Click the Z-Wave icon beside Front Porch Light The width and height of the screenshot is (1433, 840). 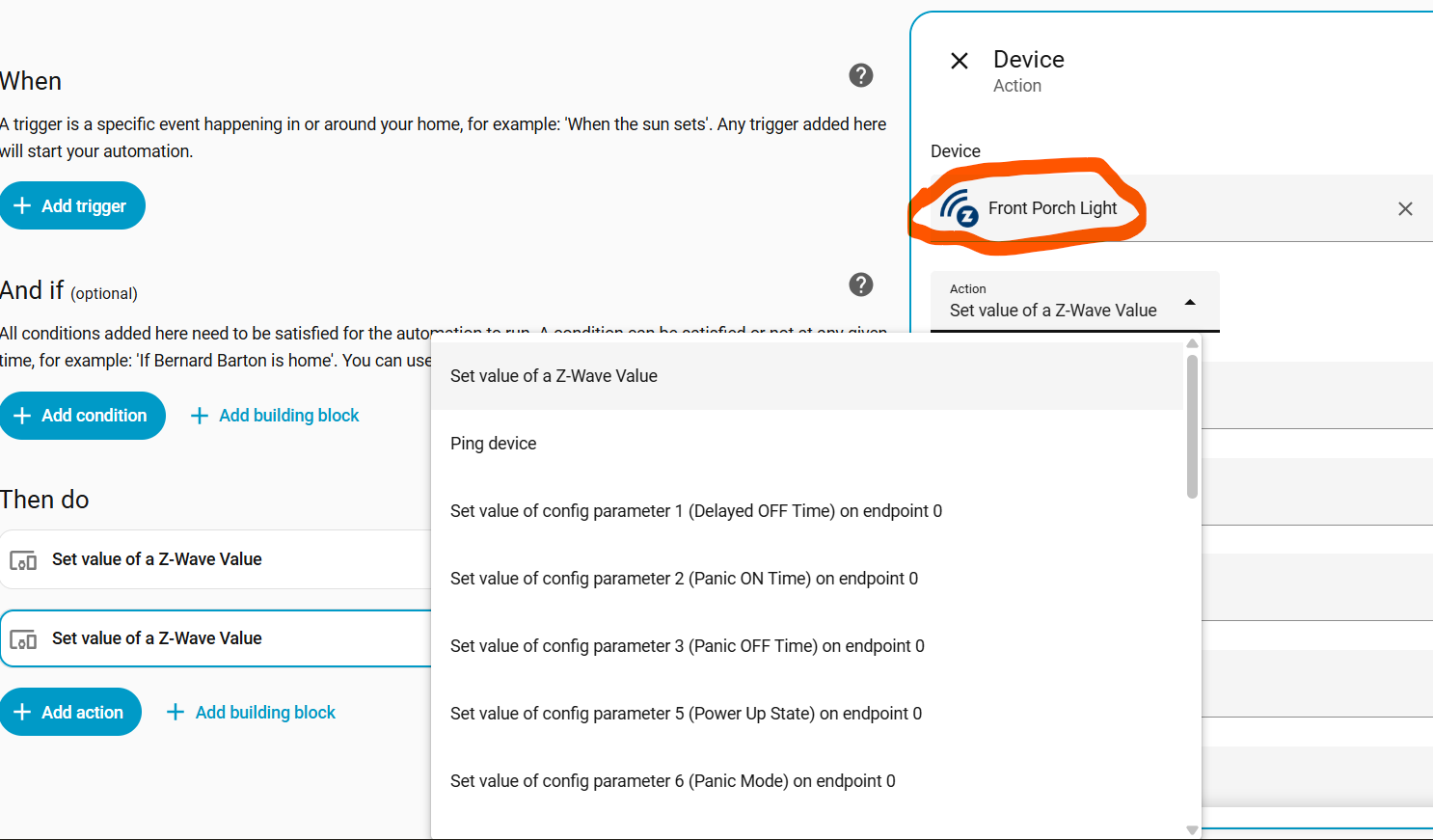[x=960, y=208]
